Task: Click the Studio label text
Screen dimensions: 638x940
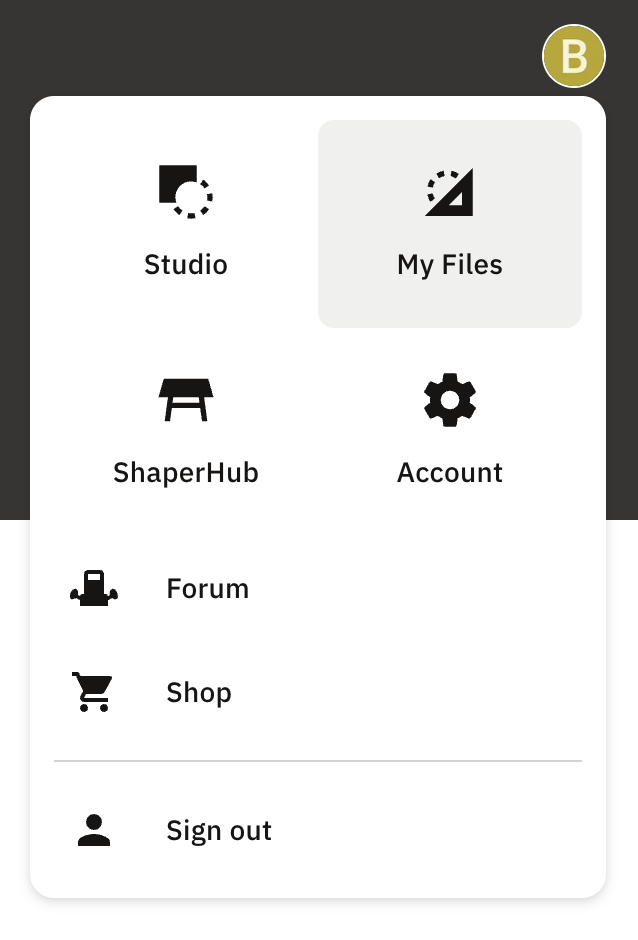Action: (185, 264)
